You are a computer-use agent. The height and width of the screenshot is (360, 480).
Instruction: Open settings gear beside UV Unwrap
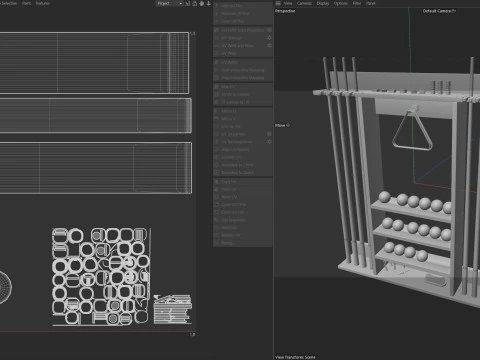269,38
